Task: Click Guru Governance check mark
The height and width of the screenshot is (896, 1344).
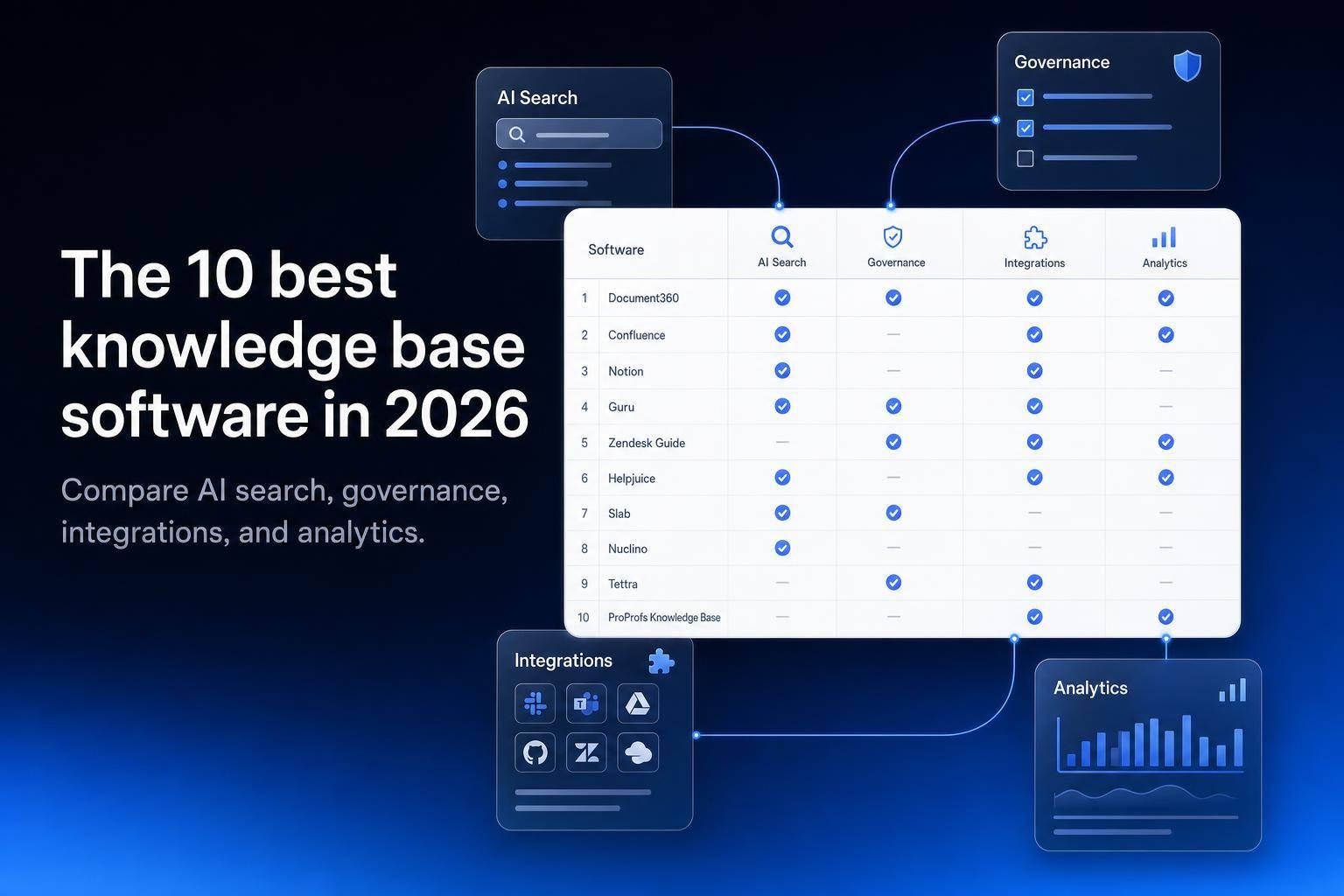Action: coord(893,406)
